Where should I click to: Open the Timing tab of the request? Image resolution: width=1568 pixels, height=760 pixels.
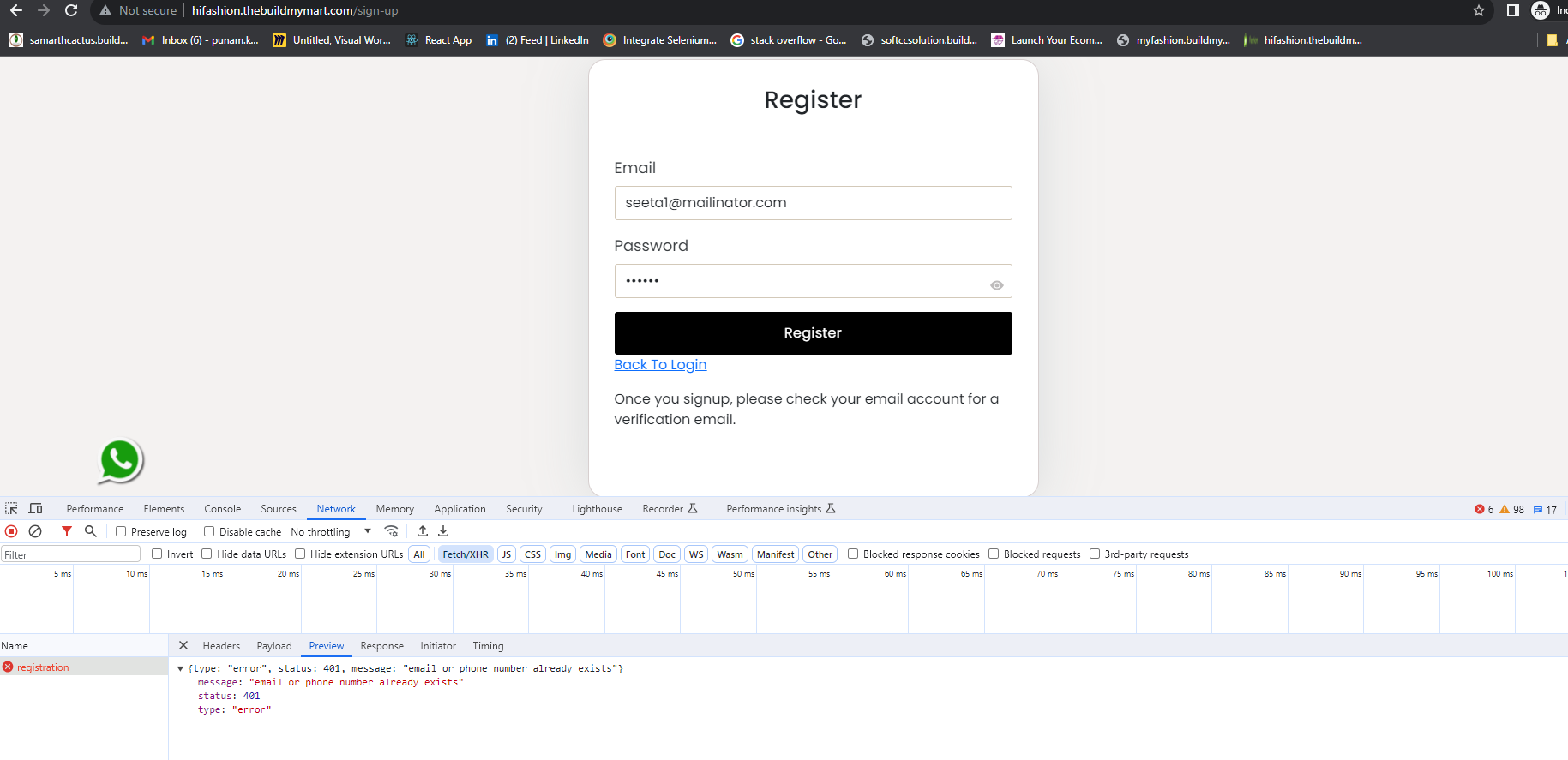(x=488, y=646)
